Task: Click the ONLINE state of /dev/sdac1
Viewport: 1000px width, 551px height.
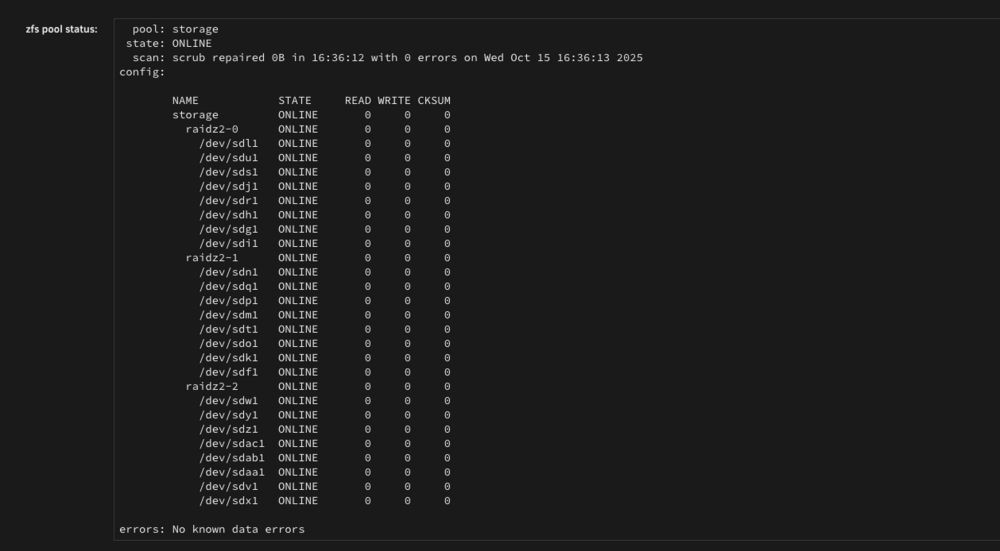Action: click(298, 443)
